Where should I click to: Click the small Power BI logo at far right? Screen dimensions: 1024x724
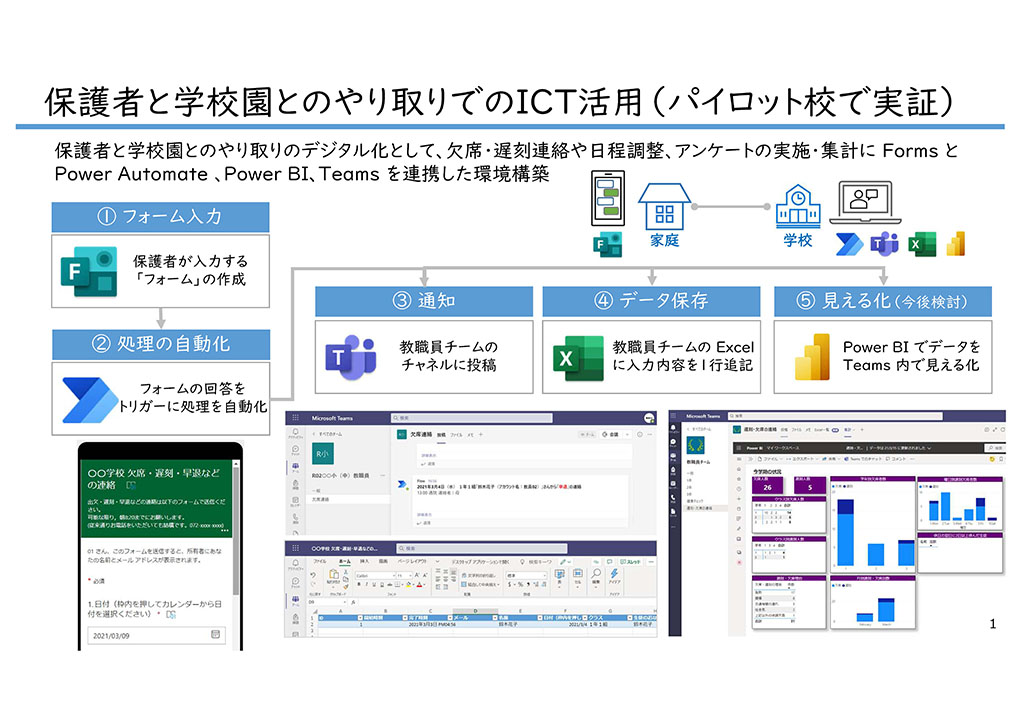pos(955,244)
